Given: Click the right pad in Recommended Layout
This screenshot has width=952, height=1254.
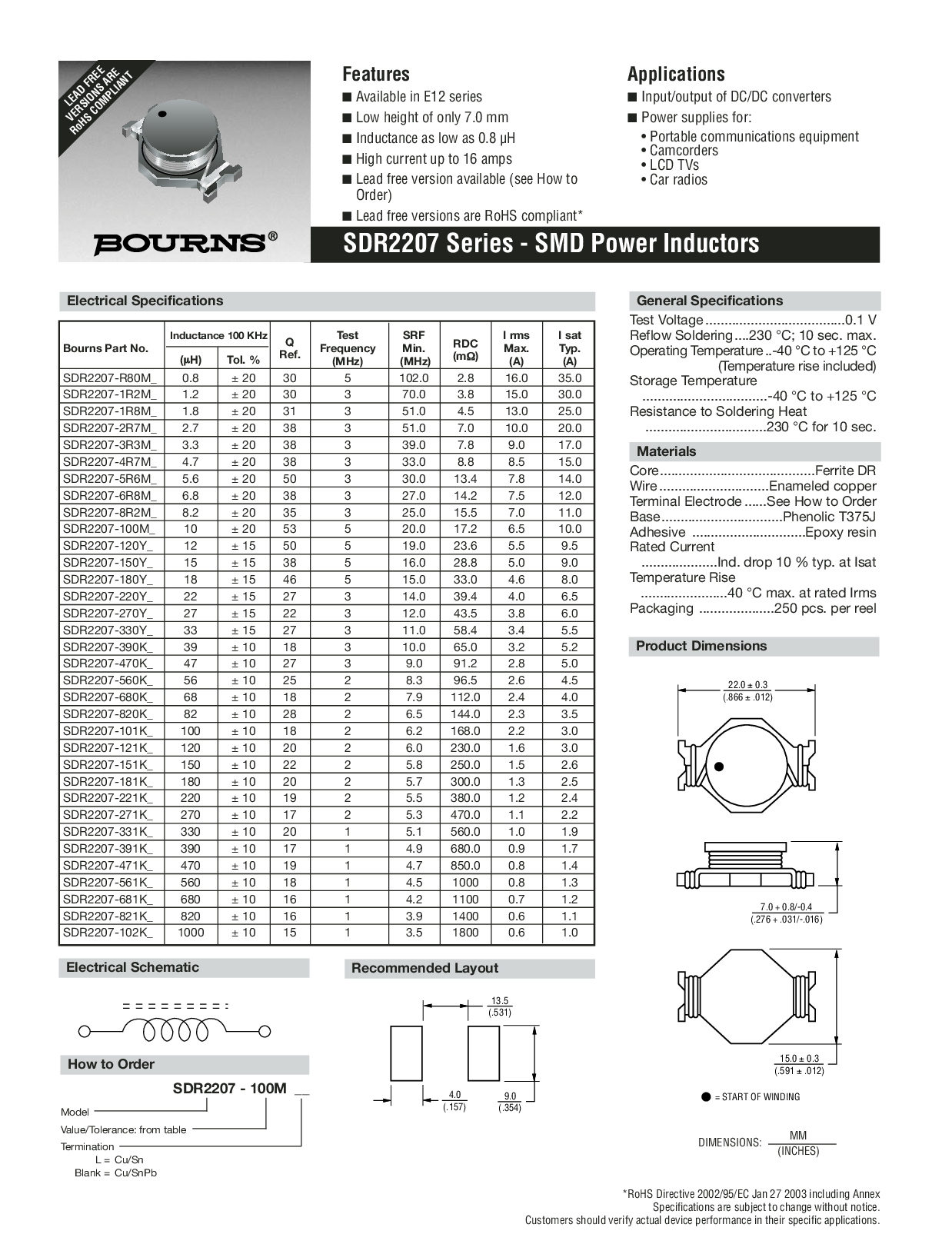Looking at the screenshot, I should [484, 1053].
